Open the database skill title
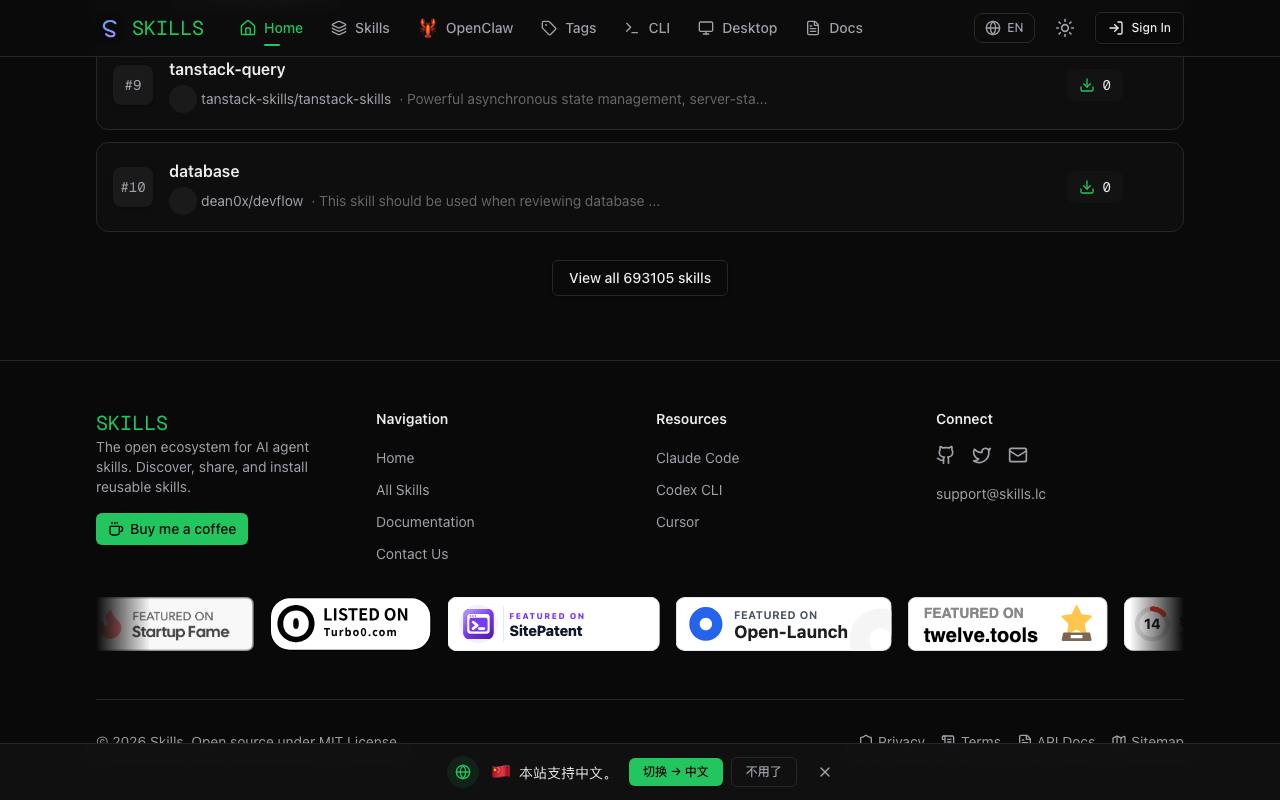The height and width of the screenshot is (800, 1280). pyautogui.click(x=204, y=171)
